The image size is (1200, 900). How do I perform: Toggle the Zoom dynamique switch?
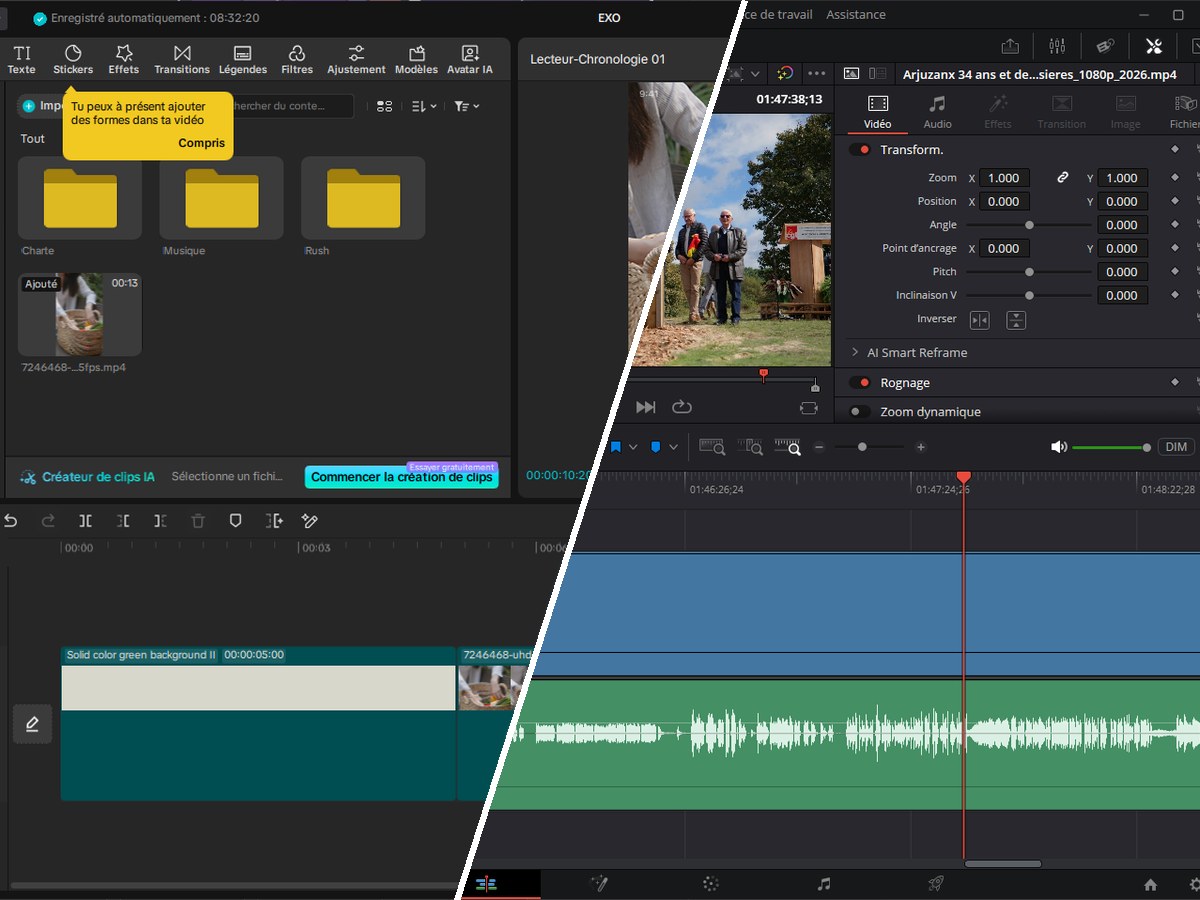click(x=860, y=412)
